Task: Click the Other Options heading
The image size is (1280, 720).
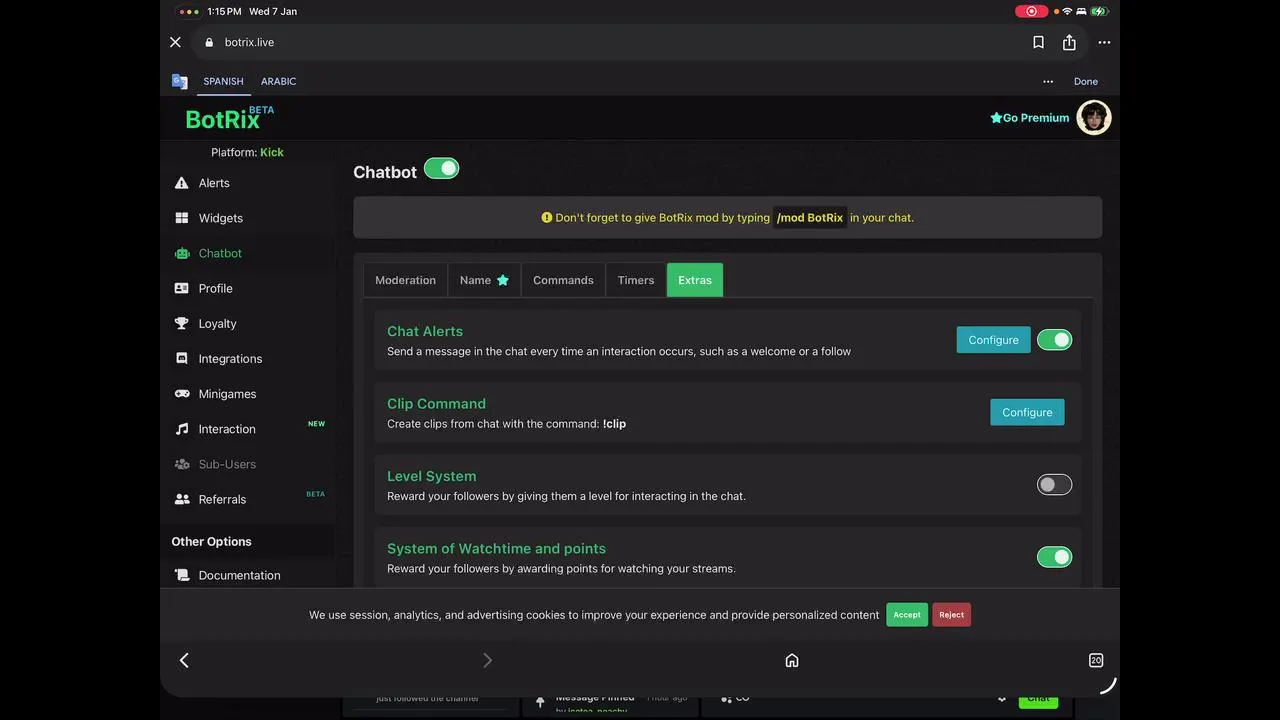Action: [211, 541]
